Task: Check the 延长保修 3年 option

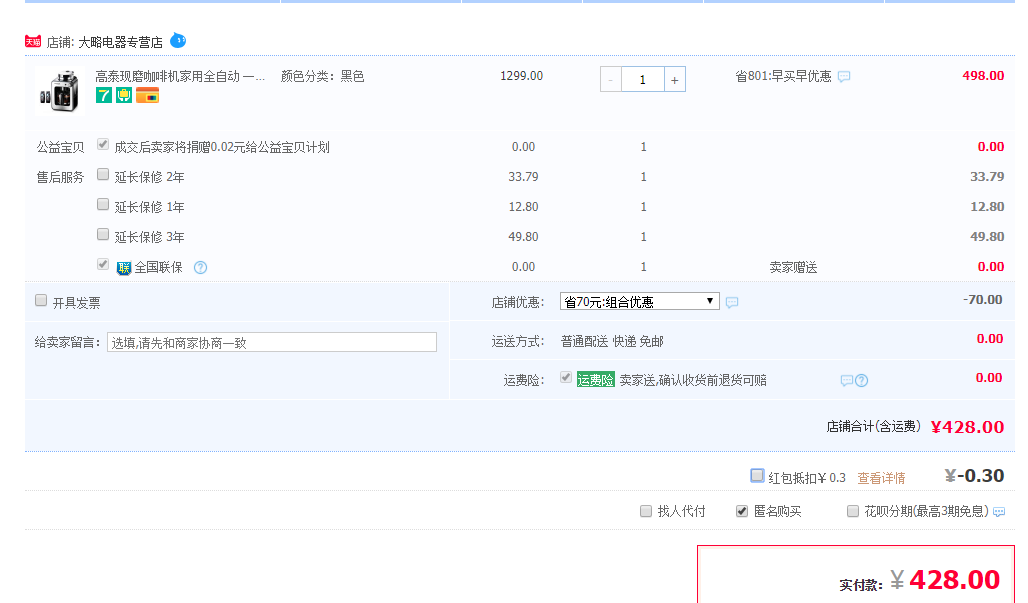Action: [103, 235]
